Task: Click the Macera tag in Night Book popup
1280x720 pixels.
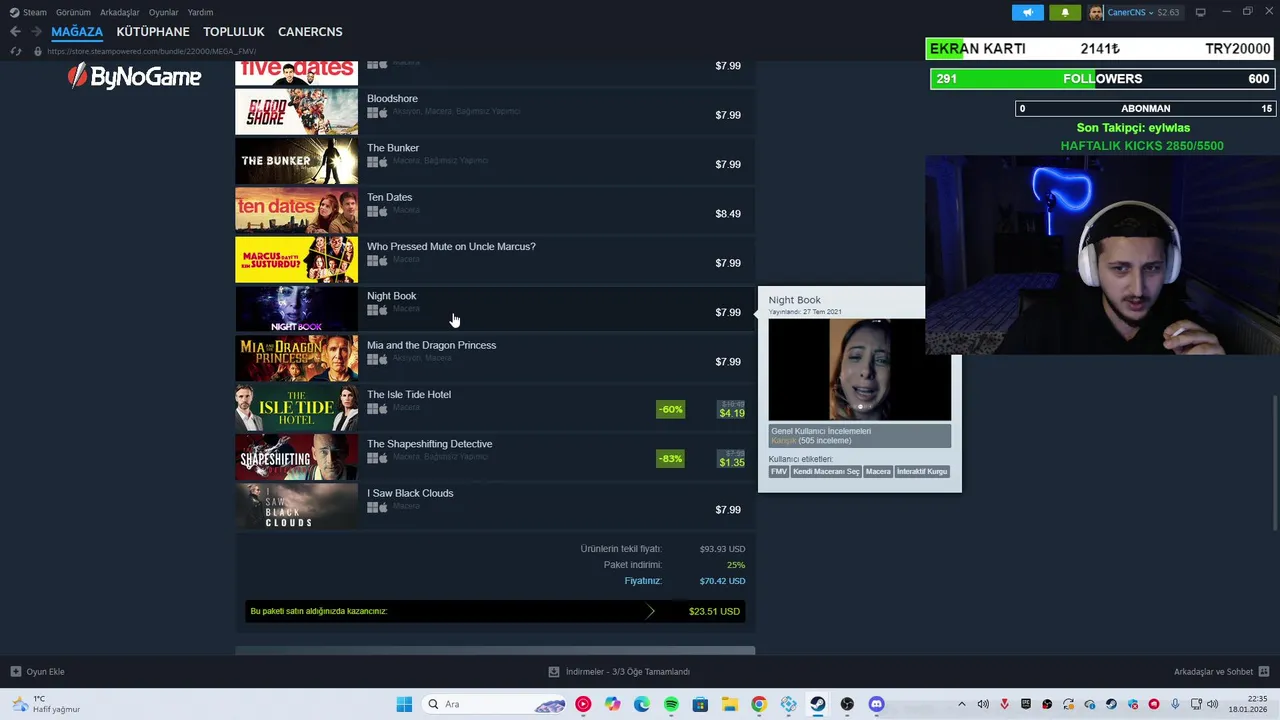Action: pyautogui.click(x=878, y=472)
